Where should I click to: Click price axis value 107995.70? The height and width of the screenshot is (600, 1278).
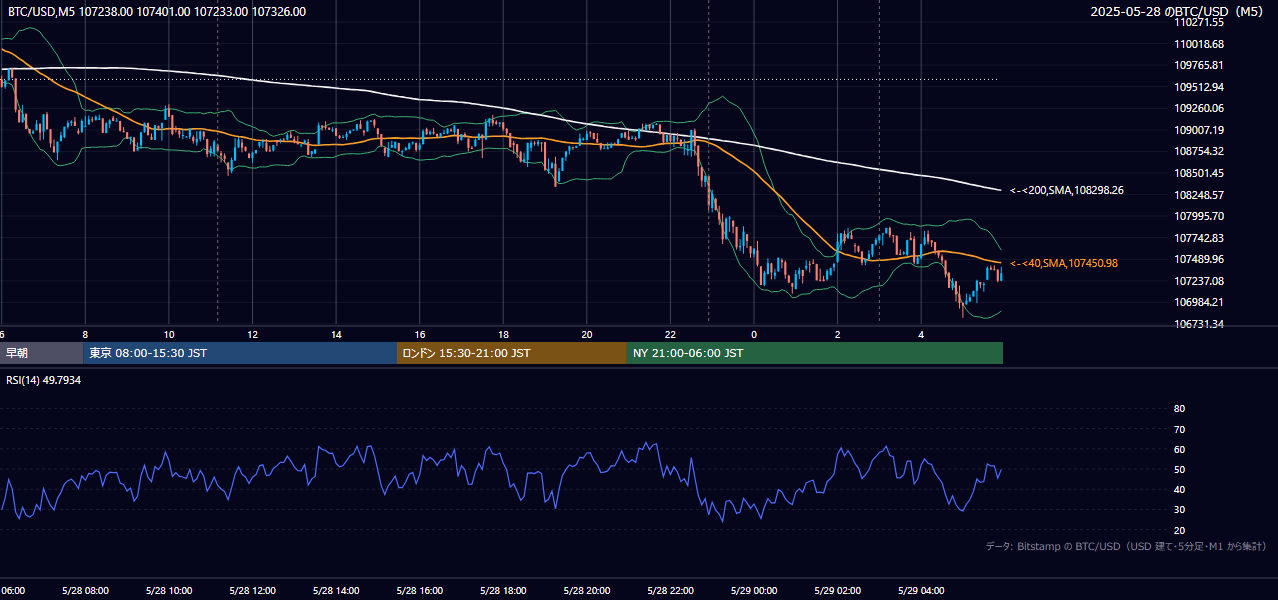click(x=1201, y=216)
